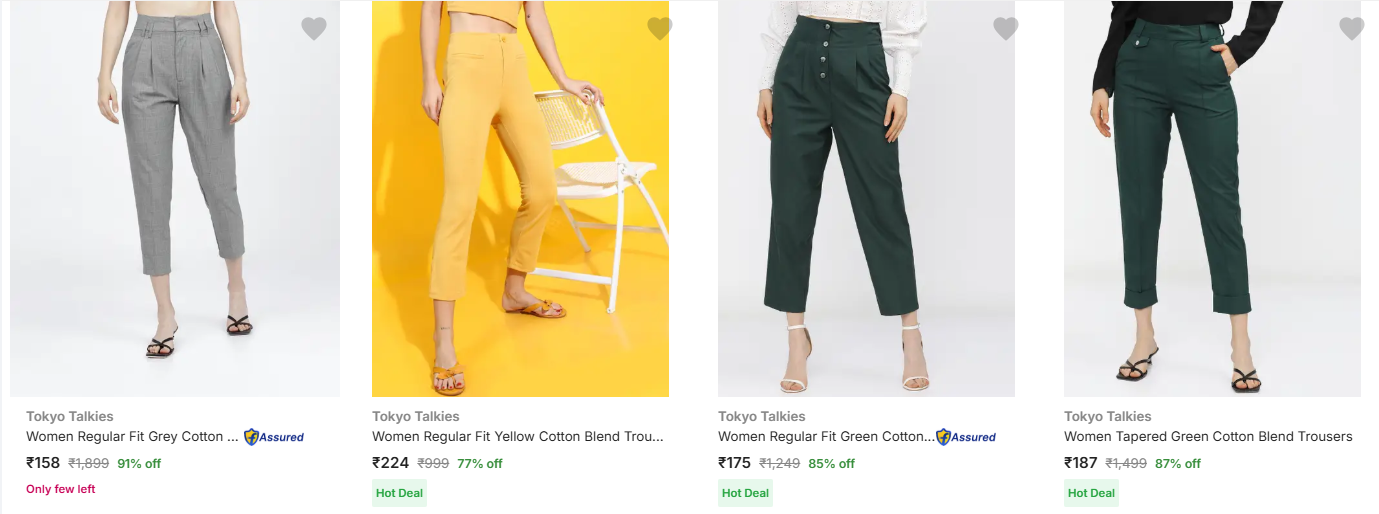Click the ₹158 price of grey trousers
1379x514 pixels.
click(x=43, y=463)
